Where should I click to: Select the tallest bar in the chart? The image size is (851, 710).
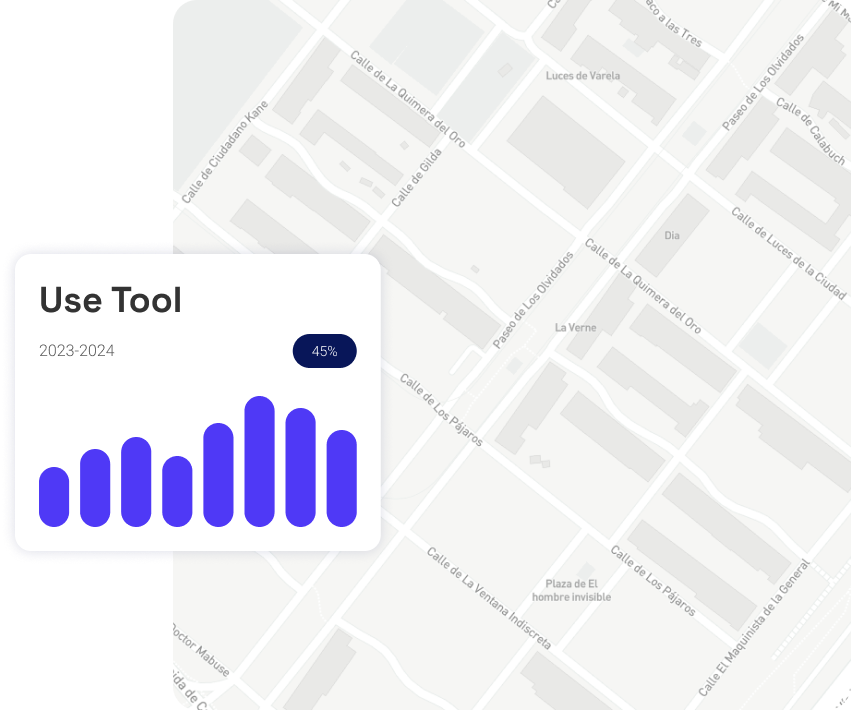[x=259, y=461]
